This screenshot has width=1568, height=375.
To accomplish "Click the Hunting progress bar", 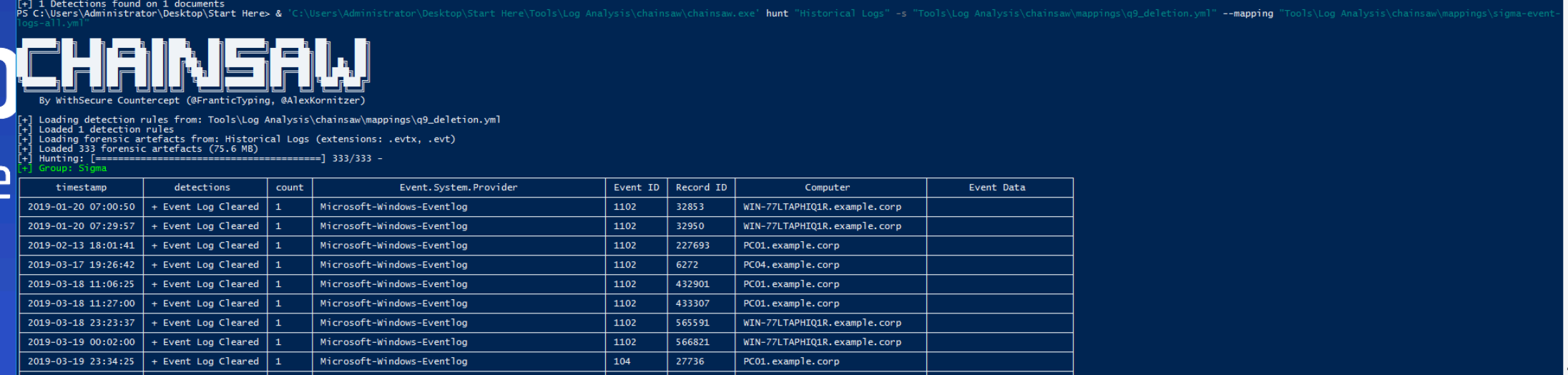I will 207,159.
